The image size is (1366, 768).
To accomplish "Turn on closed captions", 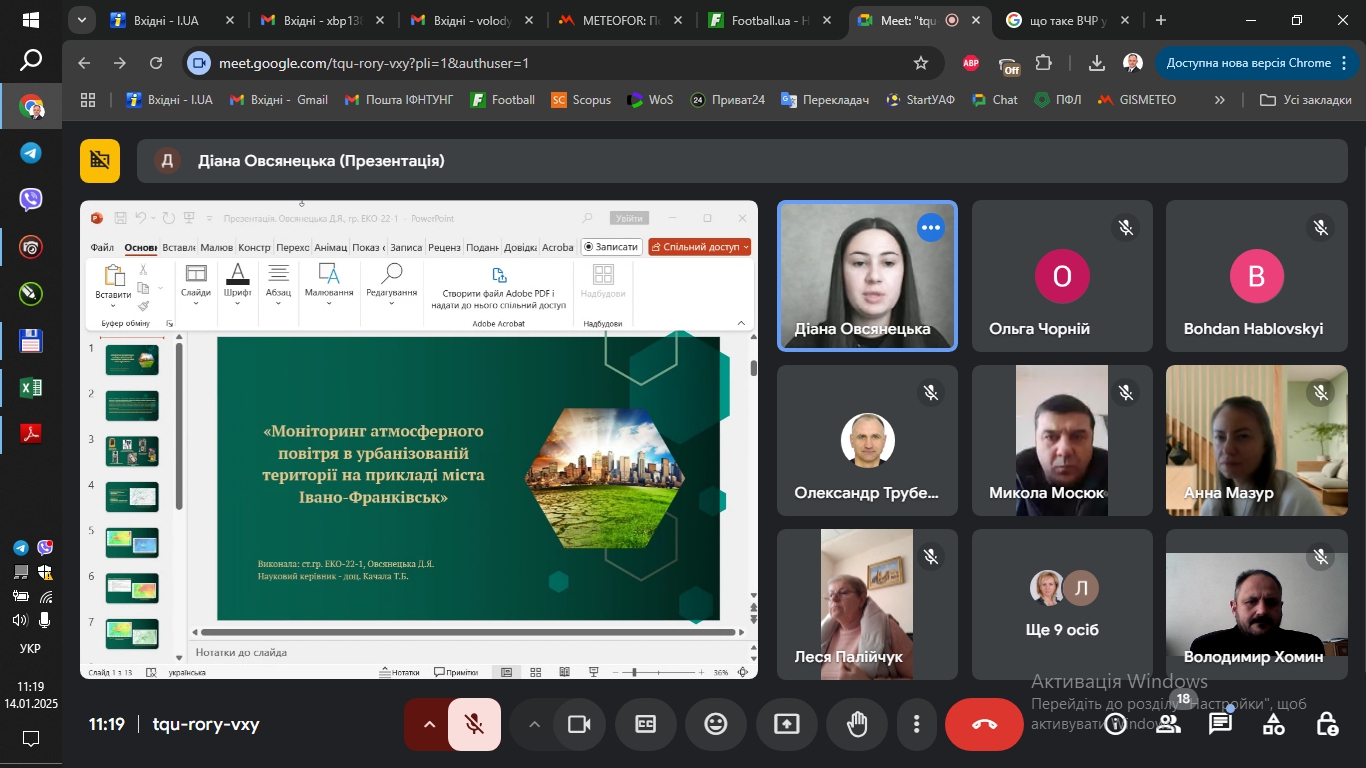I will point(646,724).
